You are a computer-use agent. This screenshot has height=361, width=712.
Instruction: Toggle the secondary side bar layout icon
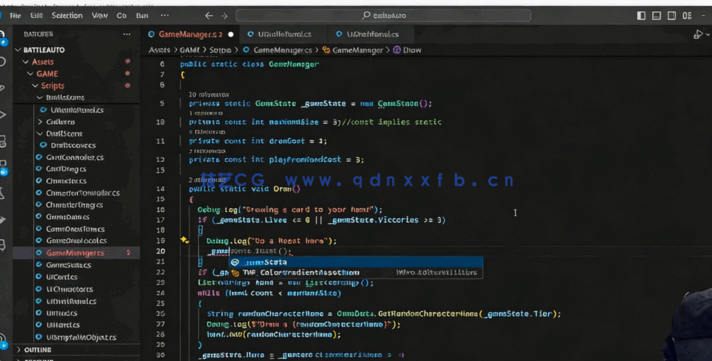[x=672, y=15]
